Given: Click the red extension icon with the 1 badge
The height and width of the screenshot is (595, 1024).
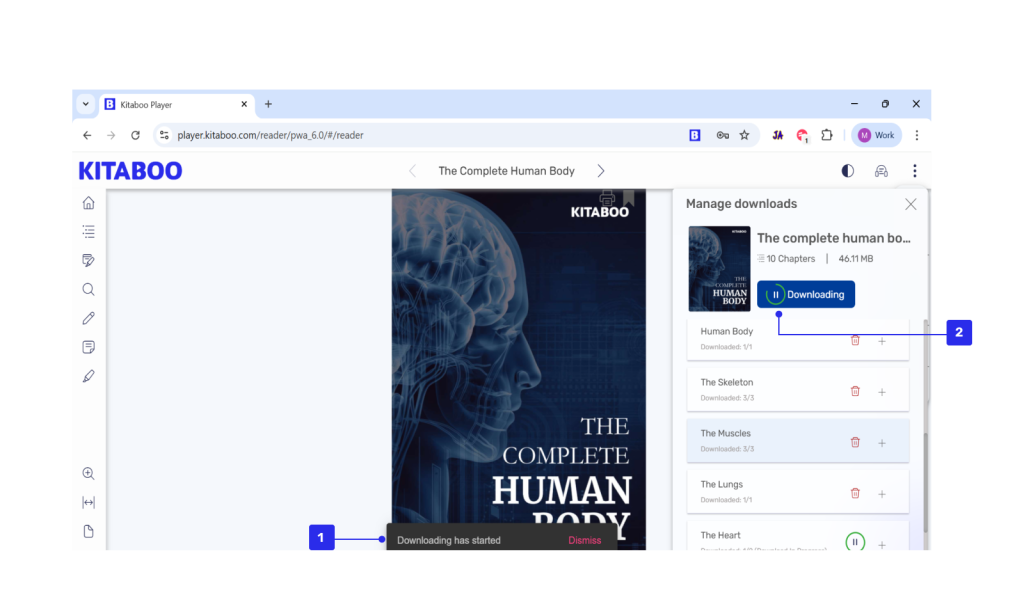Looking at the screenshot, I should click(802, 136).
